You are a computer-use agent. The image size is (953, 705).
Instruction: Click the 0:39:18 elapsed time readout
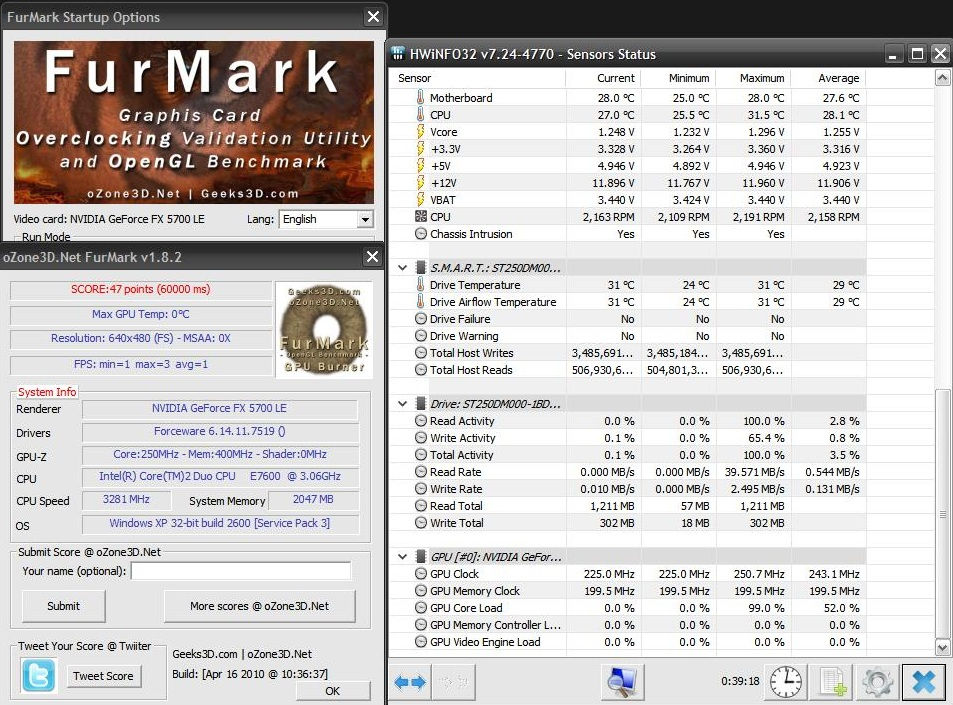pyautogui.click(x=740, y=681)
